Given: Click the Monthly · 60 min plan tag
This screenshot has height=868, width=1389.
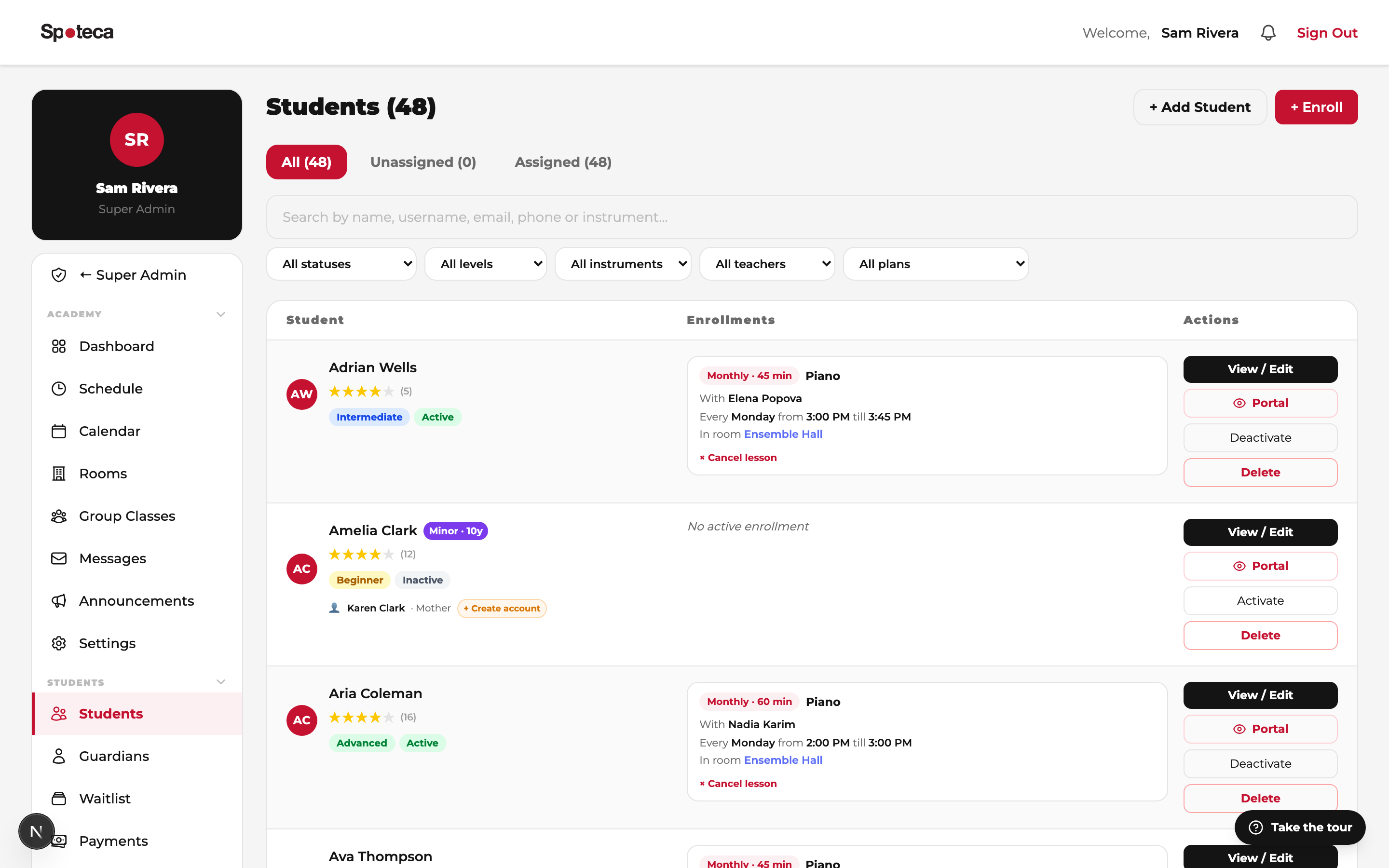Looking at the screenshot, I should pos(749,702).
